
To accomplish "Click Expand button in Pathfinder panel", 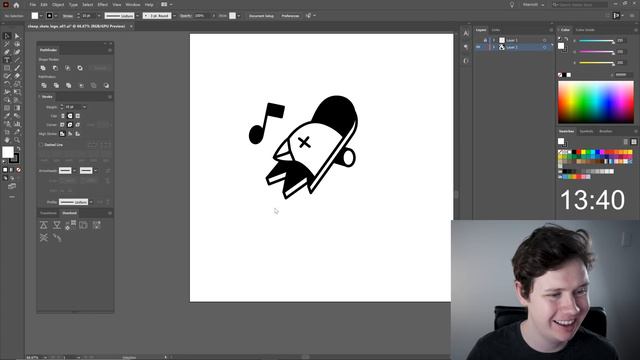I will tap(100, 68).
